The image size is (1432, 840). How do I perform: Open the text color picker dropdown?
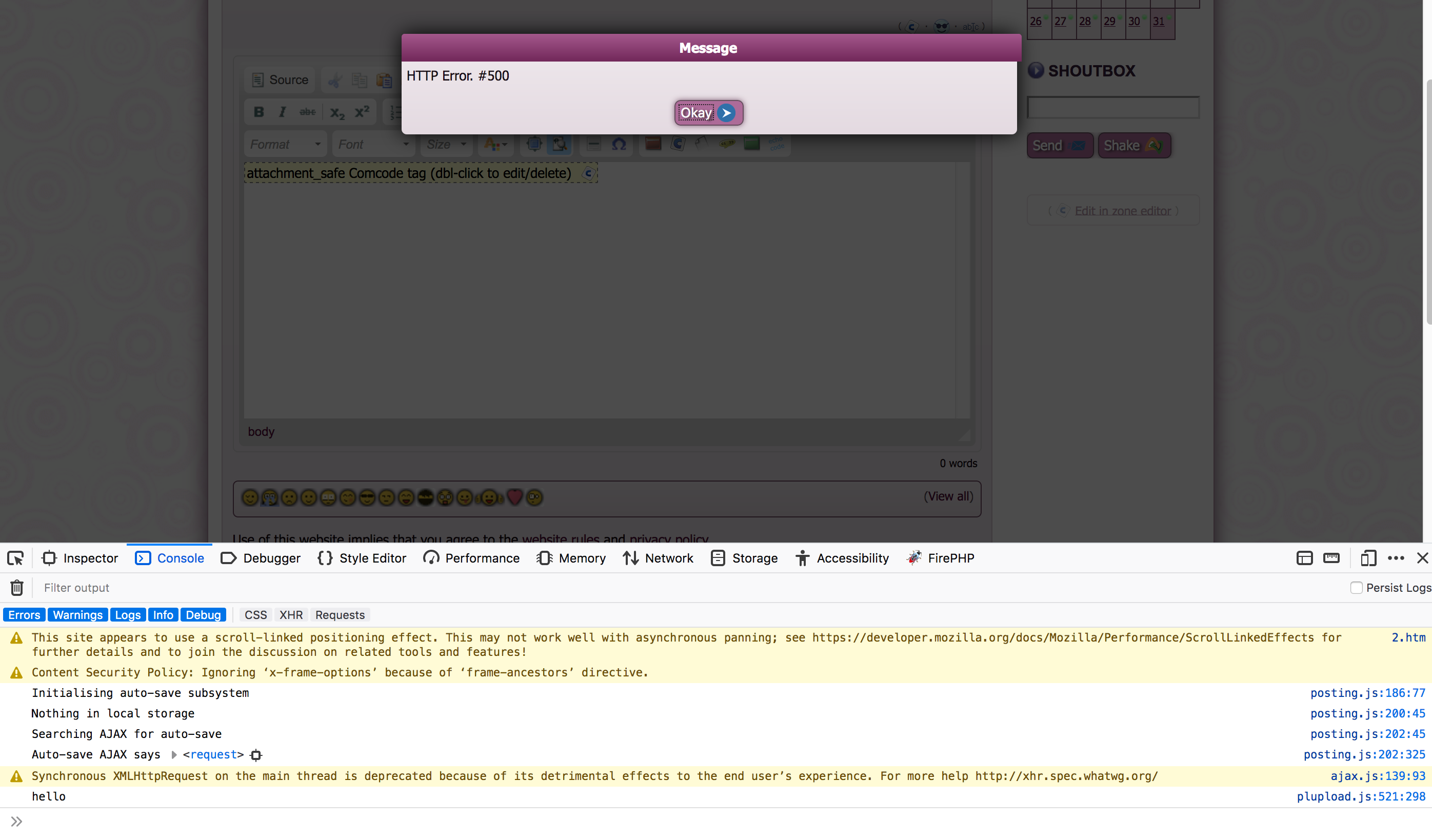coord(495,144)
